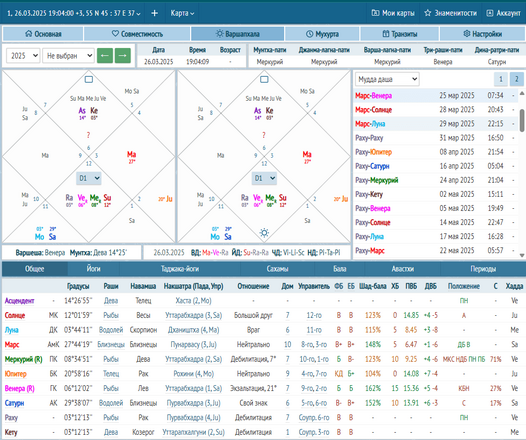Open Мои карты from top bar
The height and width of the screenshot is (440, 526).
tap(393, 13)
